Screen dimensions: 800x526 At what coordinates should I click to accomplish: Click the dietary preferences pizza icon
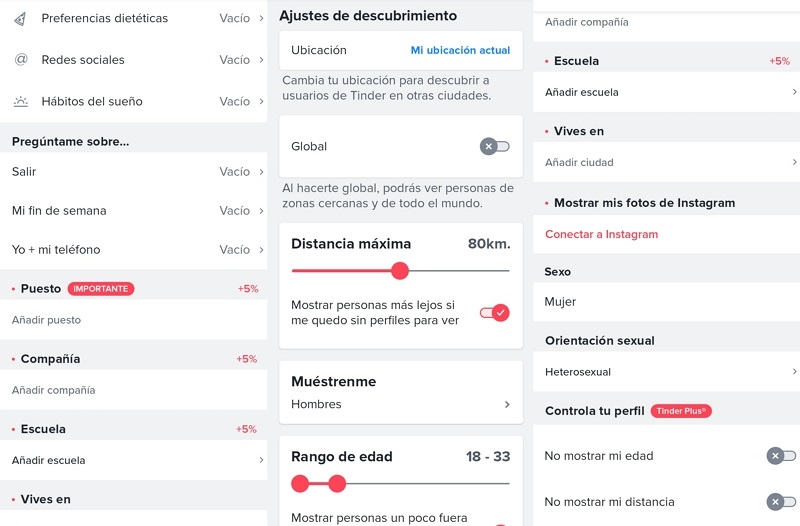tap(21, 18)
